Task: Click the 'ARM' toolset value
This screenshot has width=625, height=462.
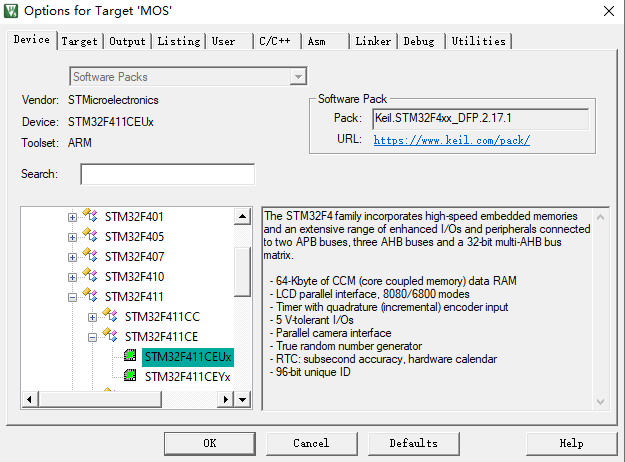Action: [x=80, y=143]
